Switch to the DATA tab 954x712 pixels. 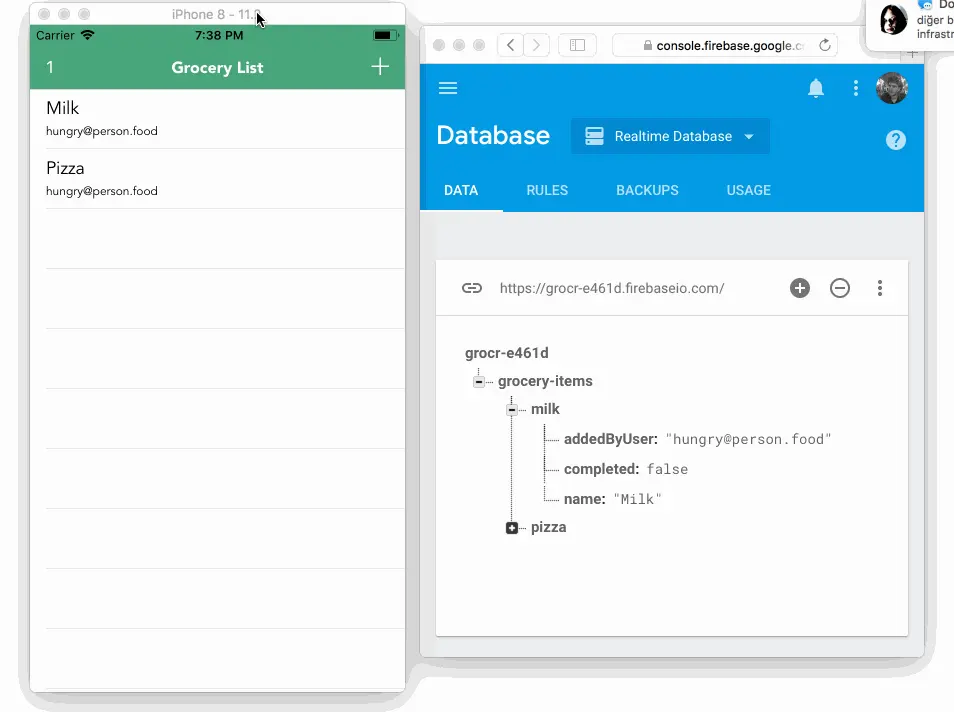tap(461, 190)
